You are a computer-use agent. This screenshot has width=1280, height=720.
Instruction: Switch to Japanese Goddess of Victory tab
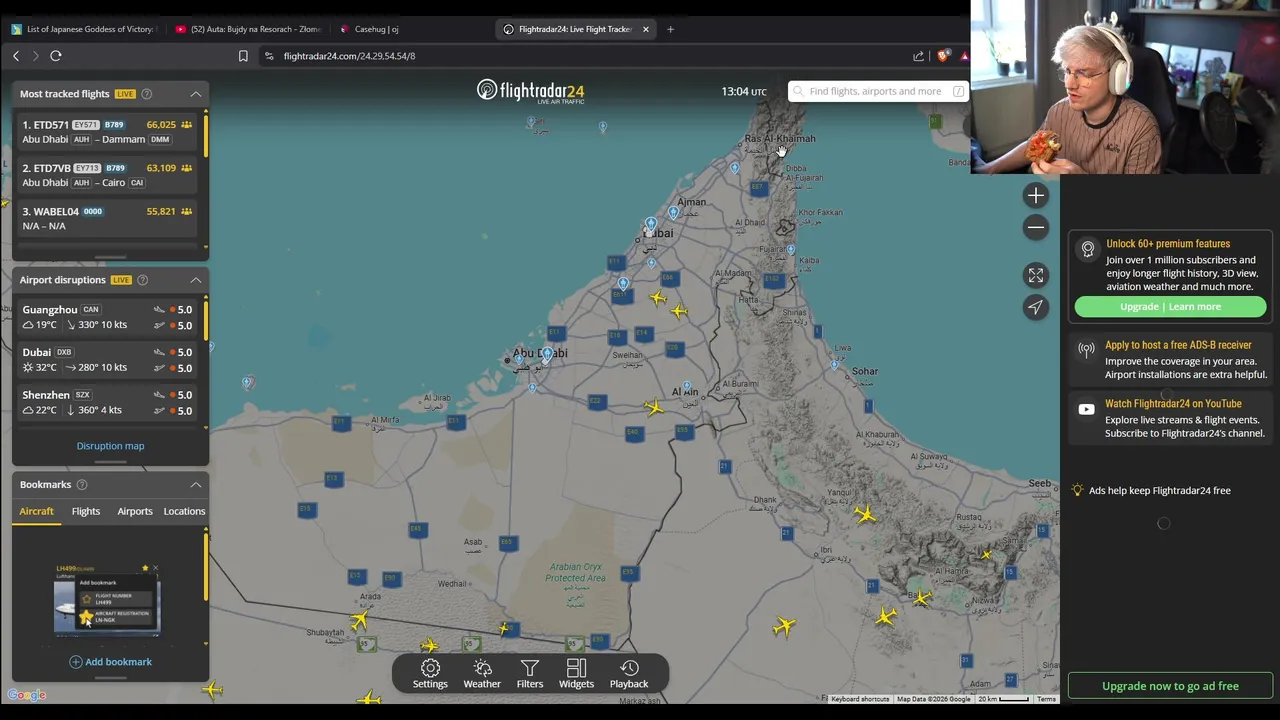click(x=84, y=29)
